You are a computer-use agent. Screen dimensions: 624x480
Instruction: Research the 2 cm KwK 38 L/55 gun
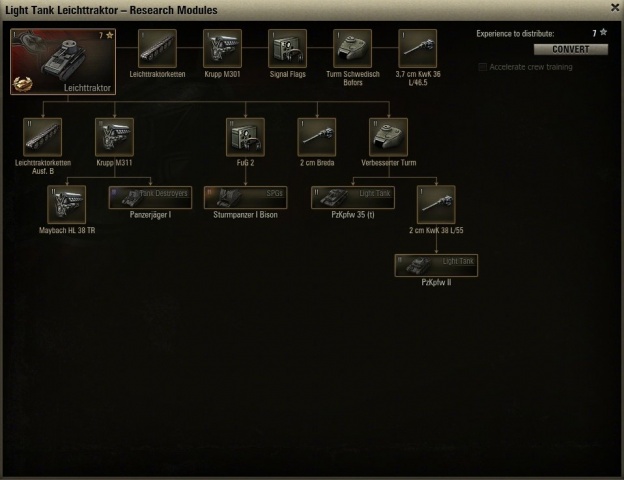436,205
